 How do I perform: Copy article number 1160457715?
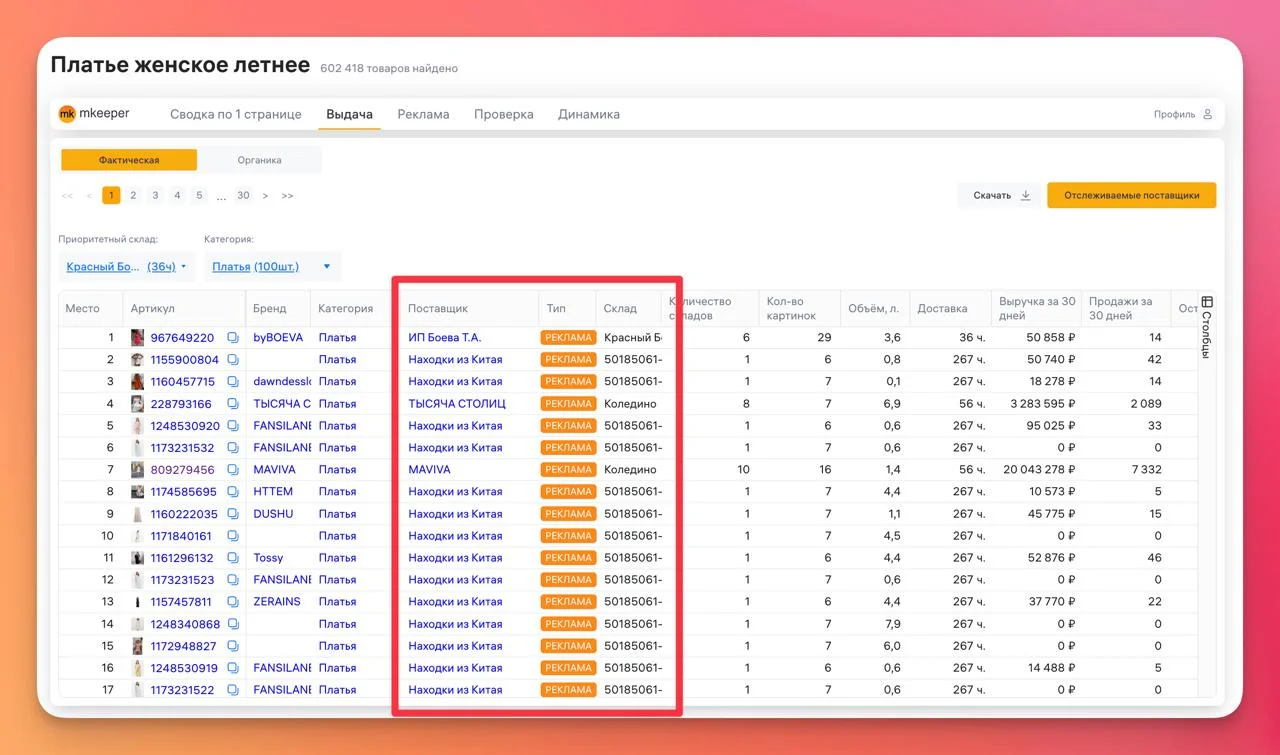[x=232, y=382]
